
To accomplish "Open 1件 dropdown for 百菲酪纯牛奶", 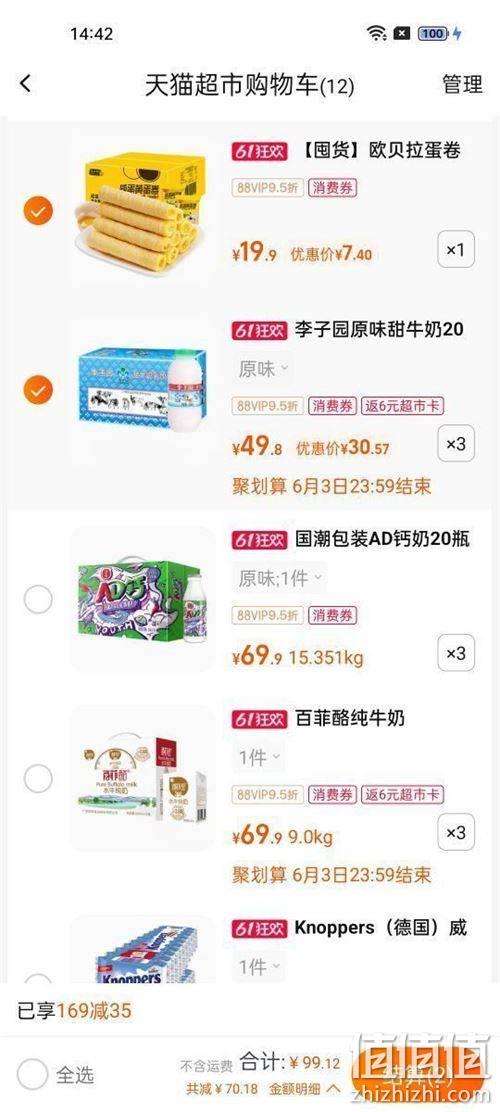I will point(258,758).
